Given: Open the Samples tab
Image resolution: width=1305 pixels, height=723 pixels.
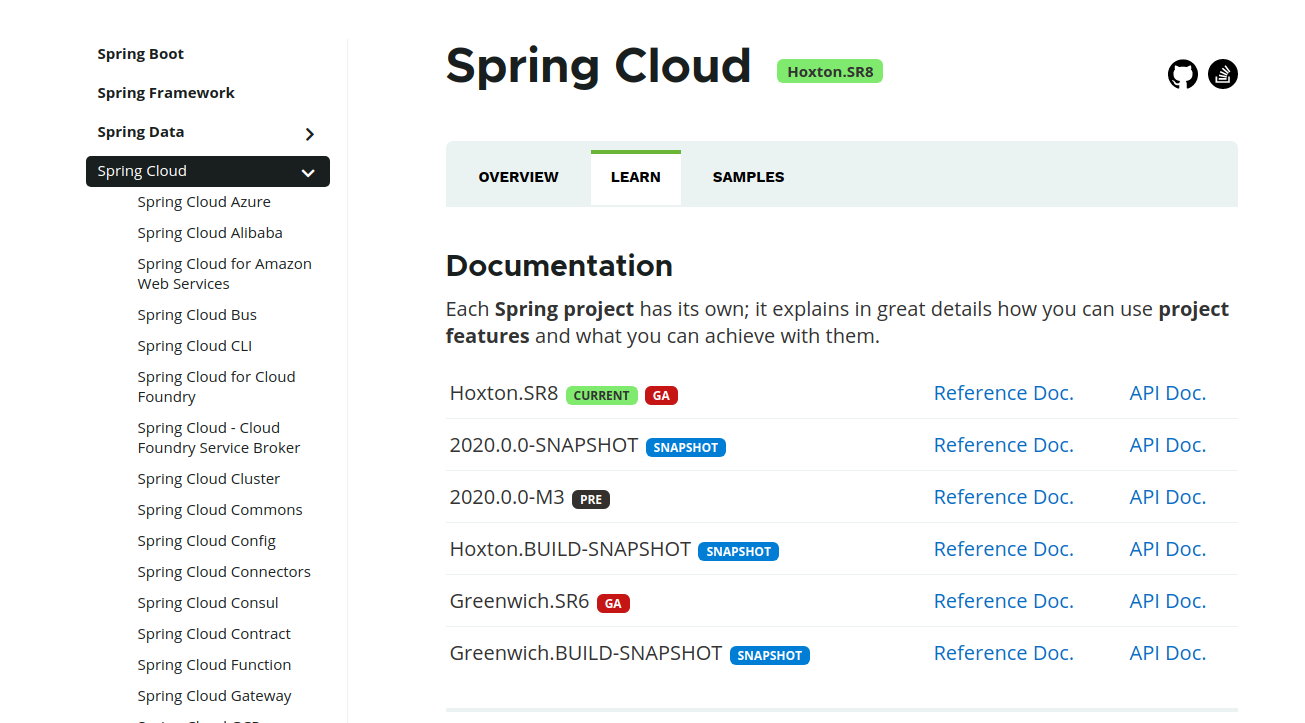Looking at the screenshot, I should click(748, 177).
